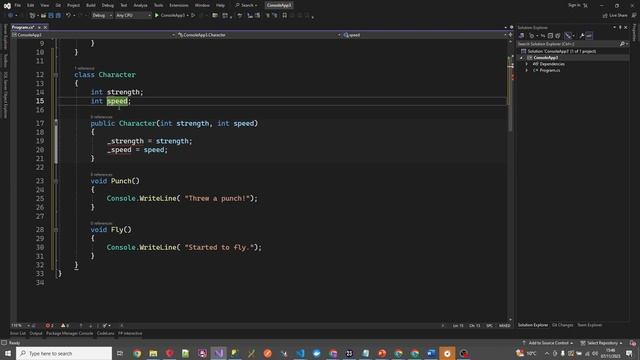The height and width of the screenshot is (360, 640).
Task: Click Solution Explorer Home icon
Action: click(x=522, y=36)
